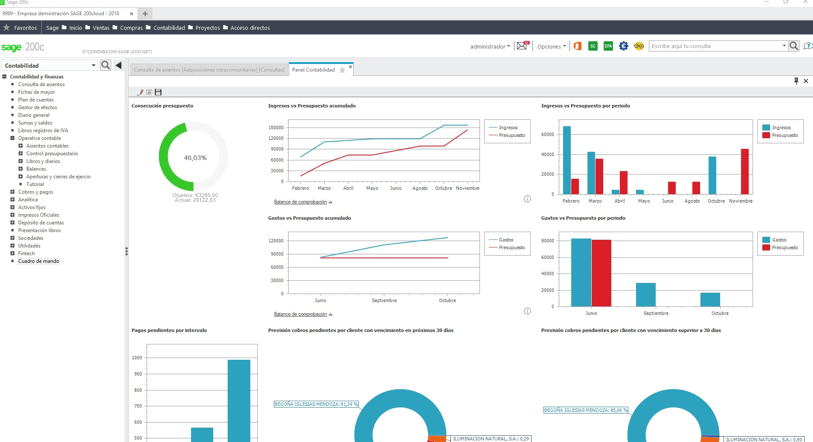Open Plan de cuentas

coord(36,100)
